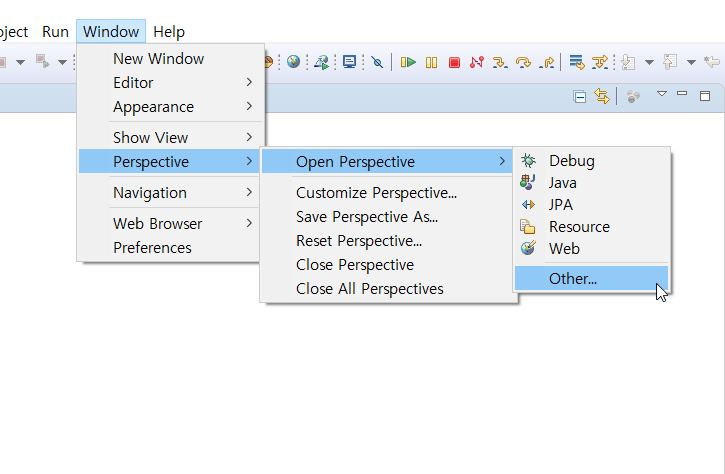
Task: Open the Java perspective
Action: (x=591, y=183)
